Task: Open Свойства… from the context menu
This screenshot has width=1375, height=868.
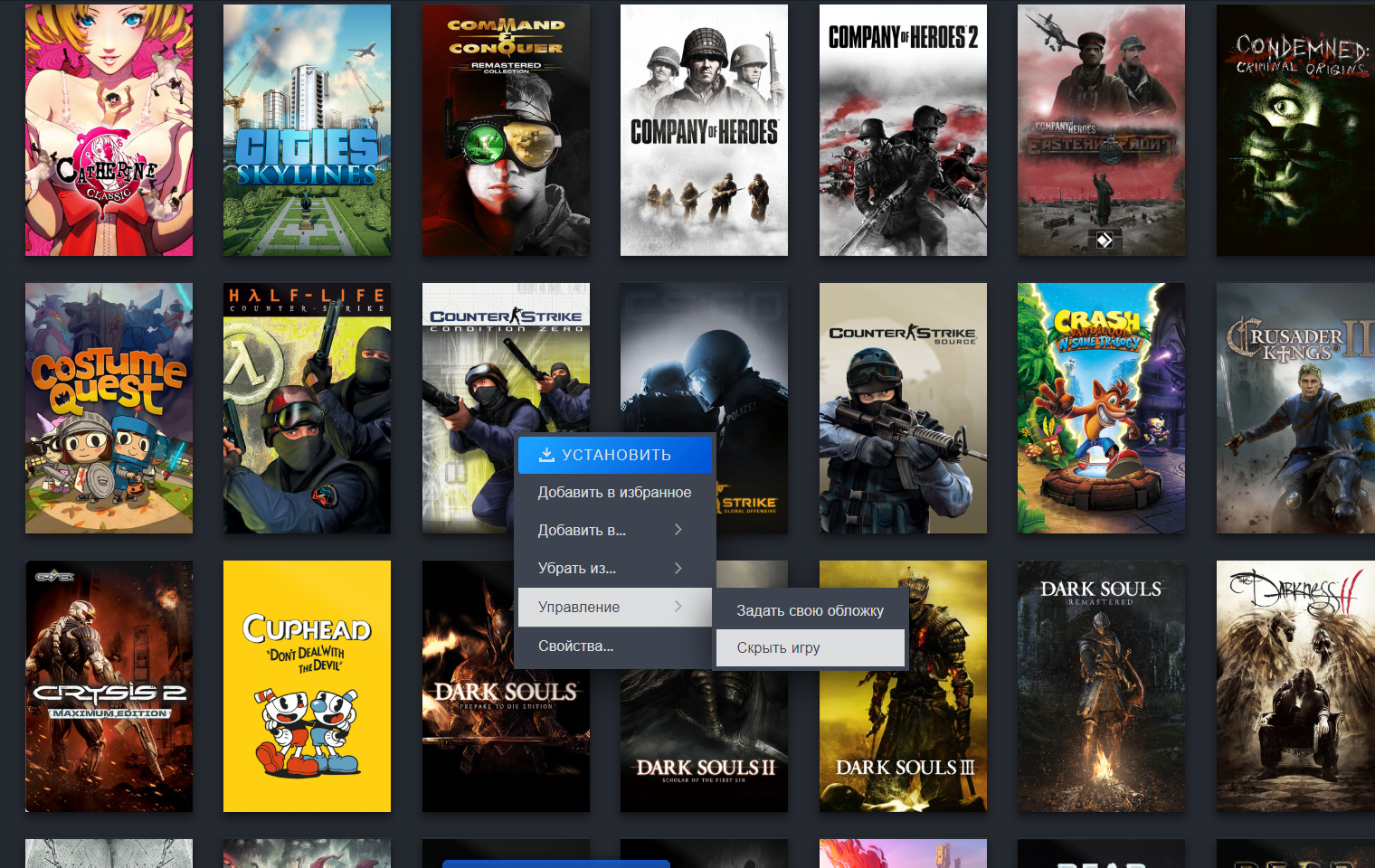Action: tap(615, 646)
